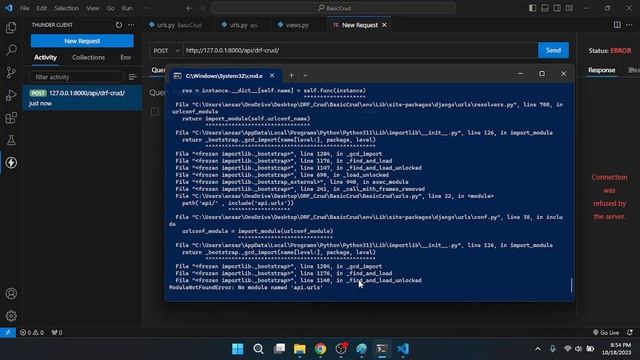Close the New Request tab

(384, 25)
